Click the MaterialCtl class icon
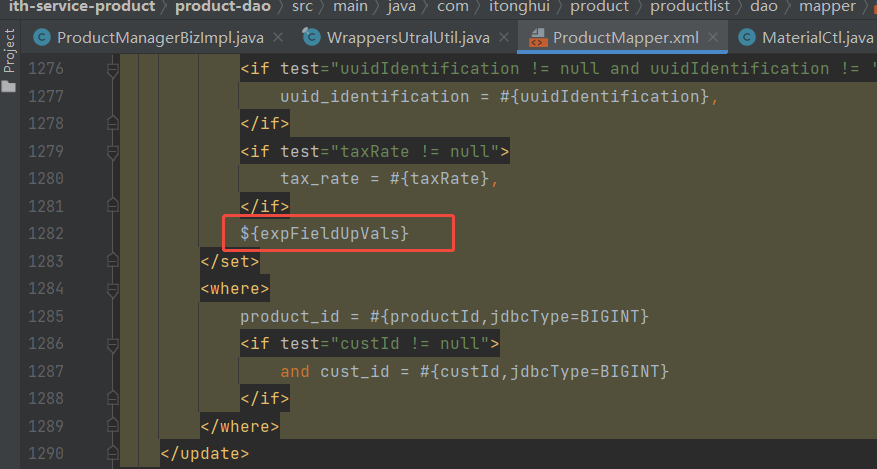 click(x=747, y=37)
